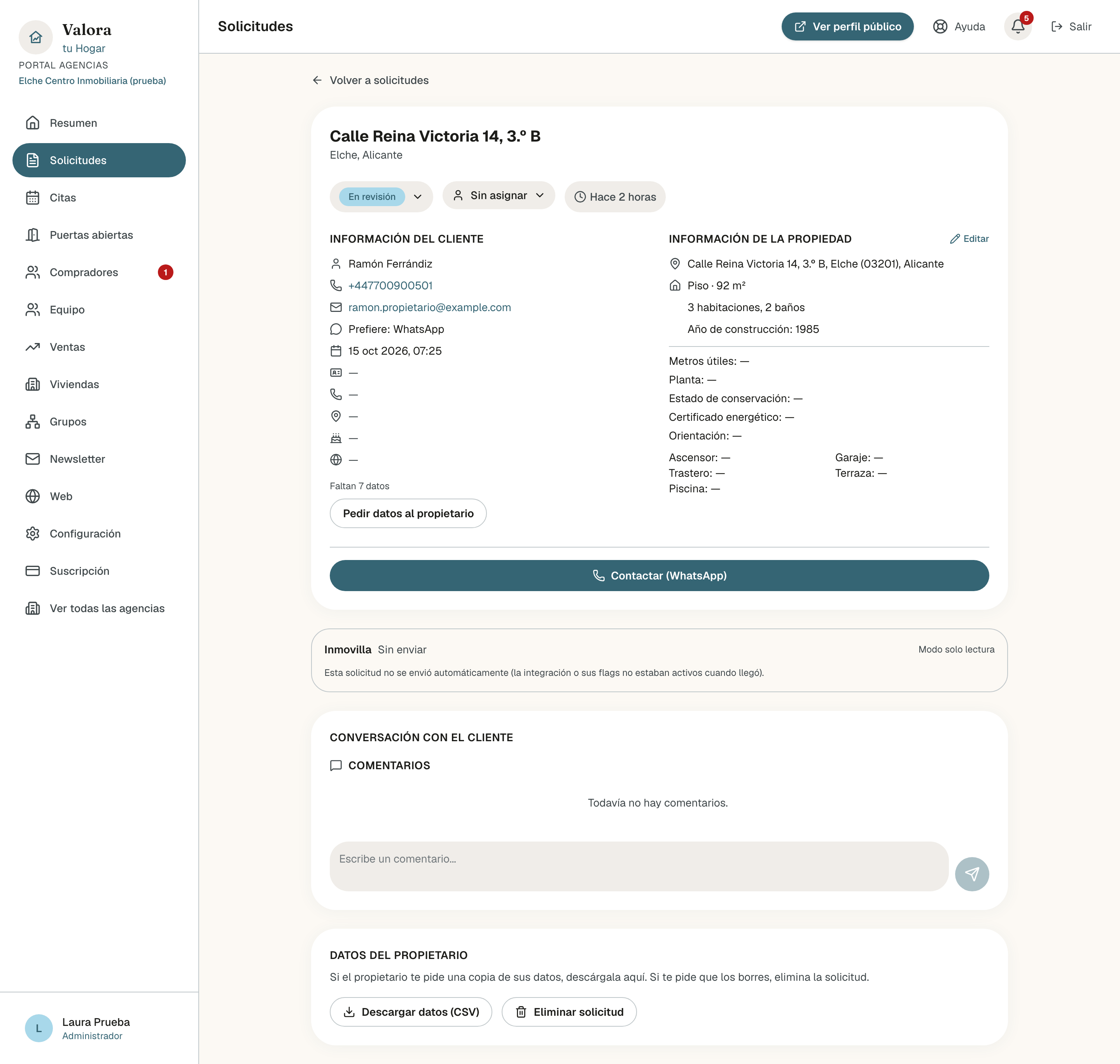Image resolution: width=1120 pixels, height=1064 pixels.
Task: Click the map pin icon beside property address
Action: point(675,264)
